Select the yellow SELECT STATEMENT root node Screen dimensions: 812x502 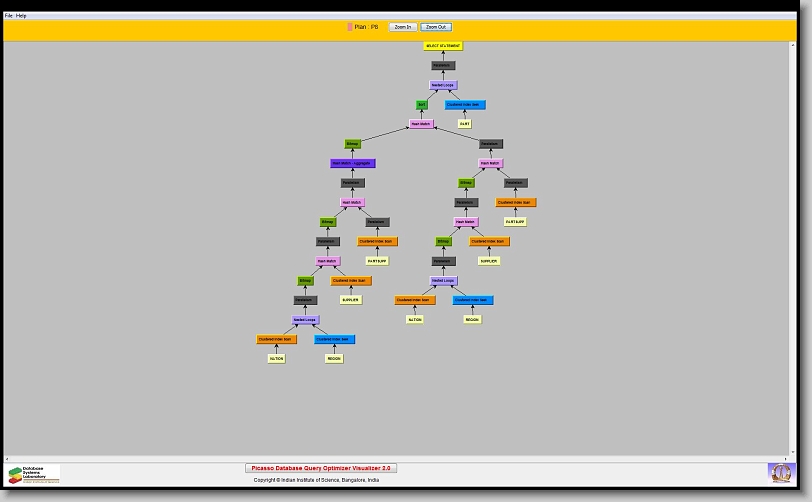tap(443, 46)
